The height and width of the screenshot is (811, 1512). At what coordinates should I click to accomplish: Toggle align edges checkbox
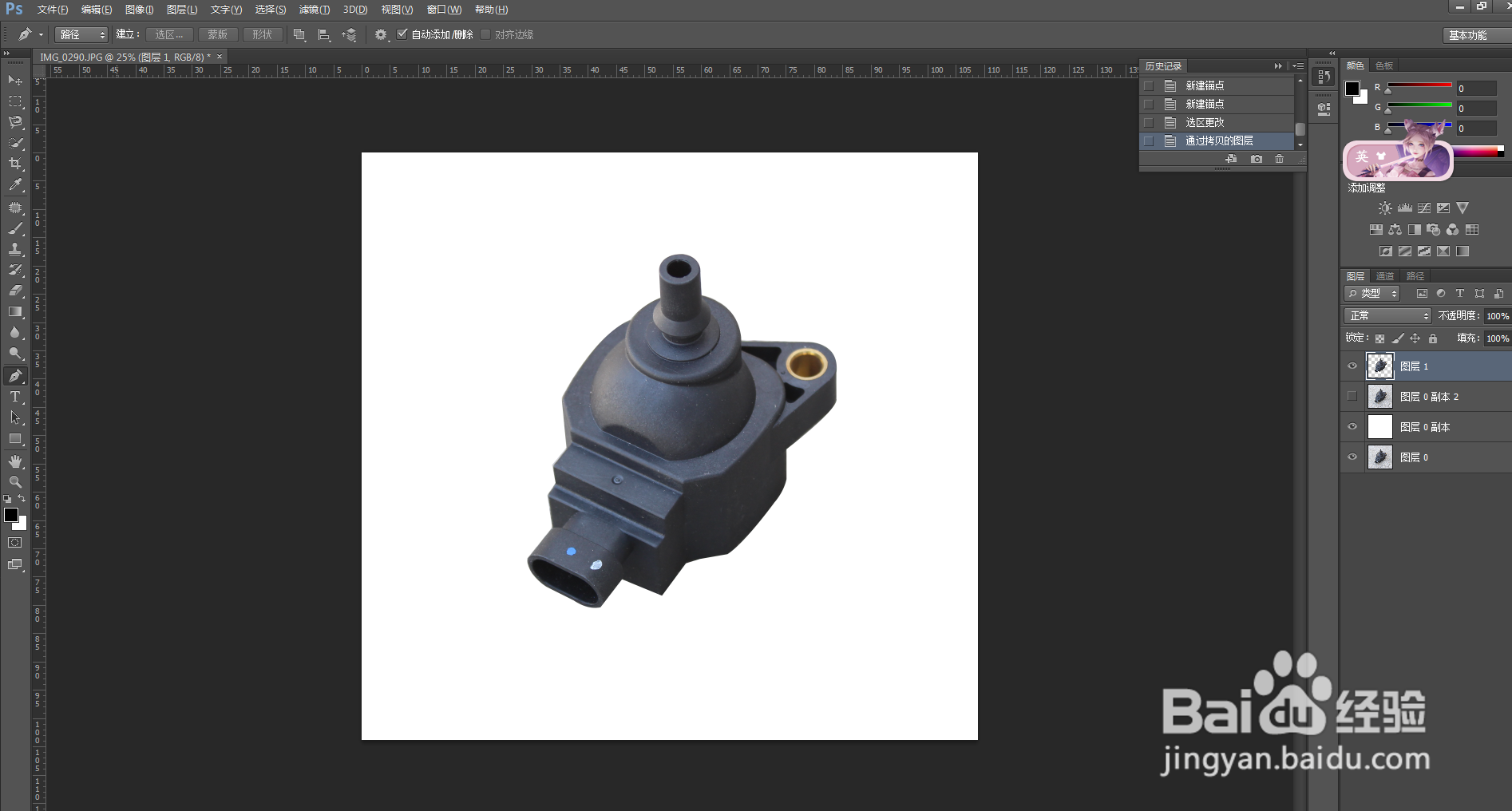click(x=485, y=34)
